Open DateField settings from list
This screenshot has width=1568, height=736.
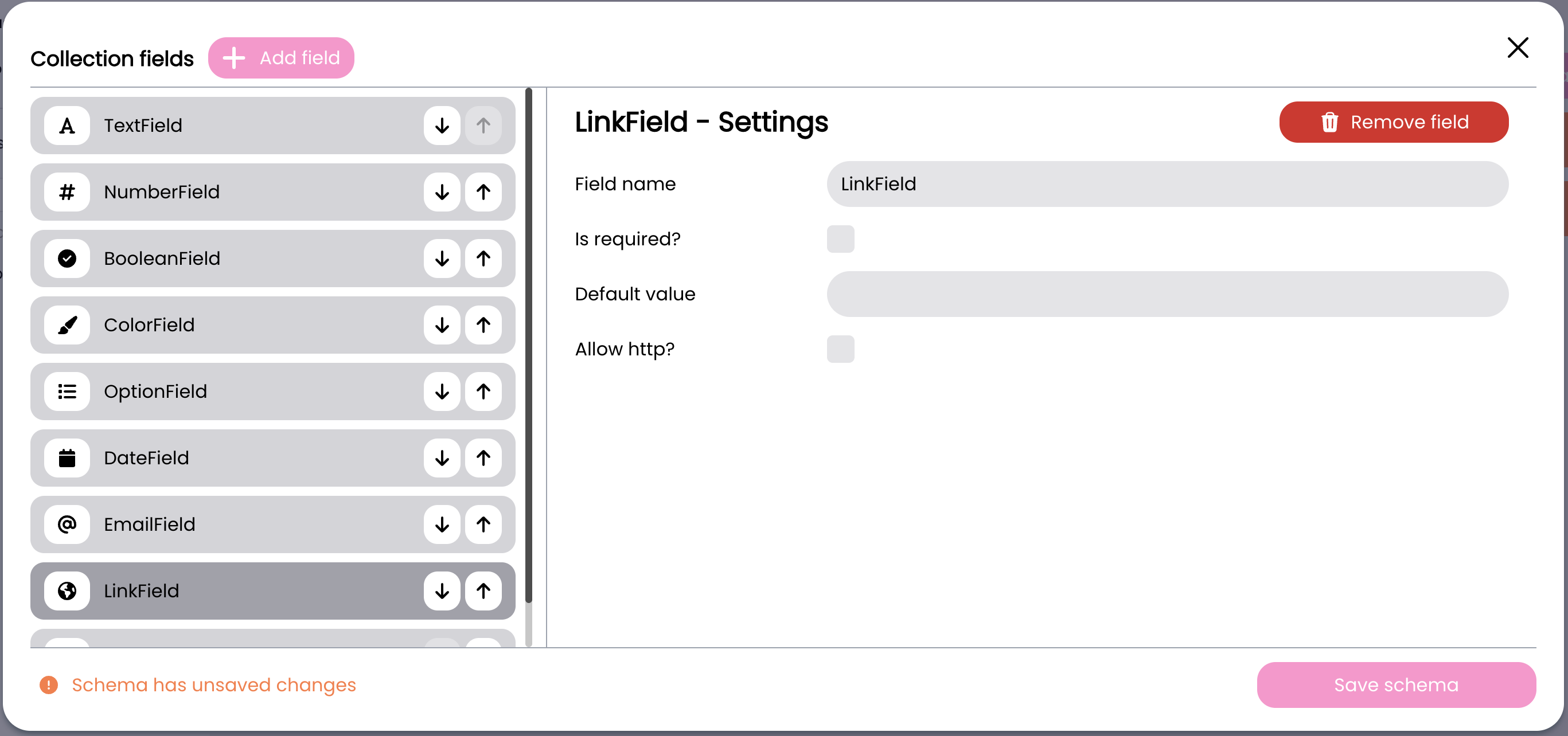click(244, 458)
